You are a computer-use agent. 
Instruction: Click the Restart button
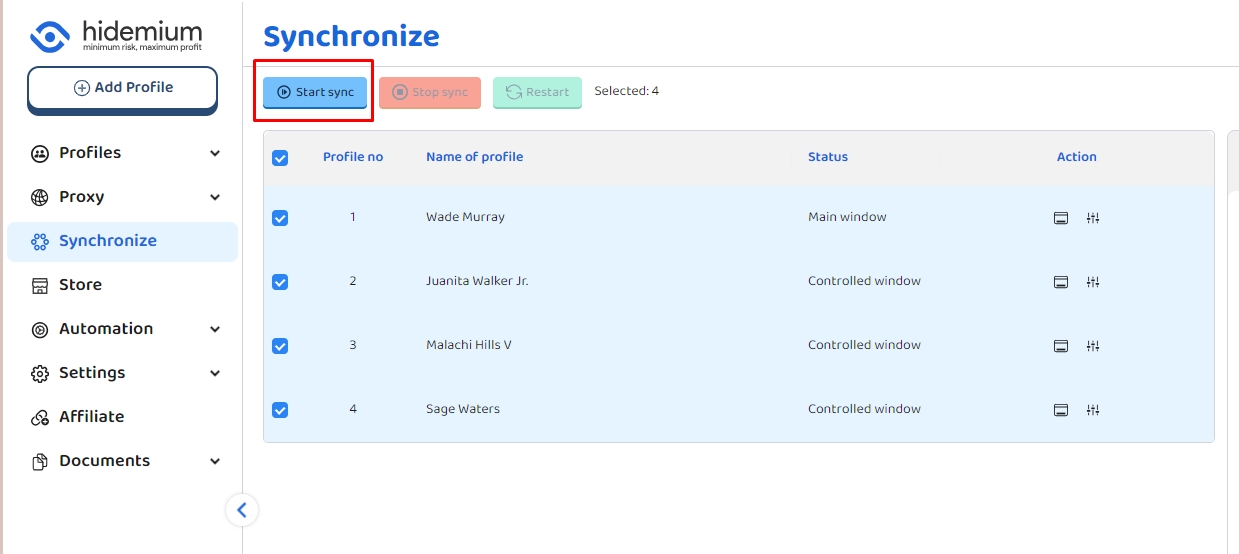(x=537, y=92)
